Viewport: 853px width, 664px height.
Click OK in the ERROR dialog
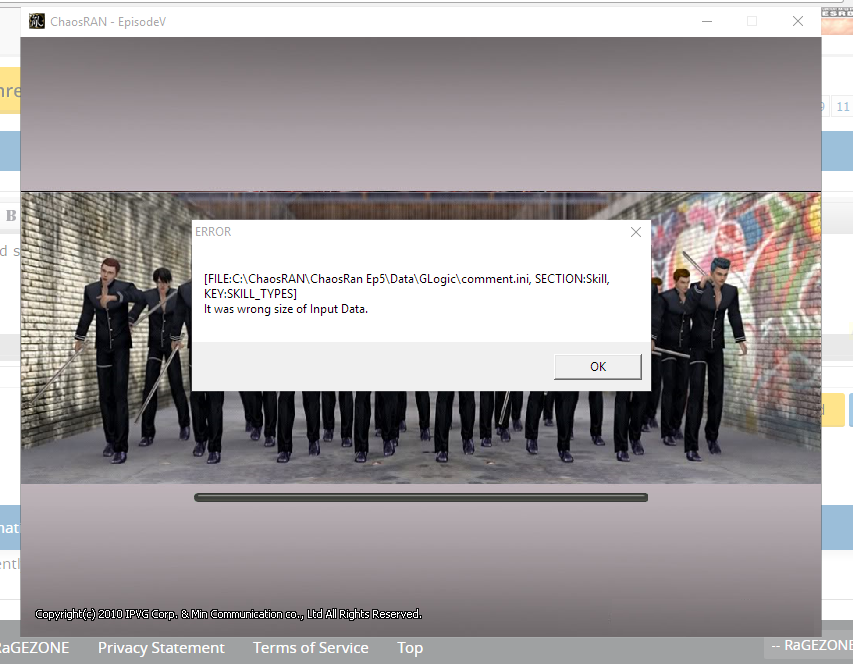click(x=597, y=367)
